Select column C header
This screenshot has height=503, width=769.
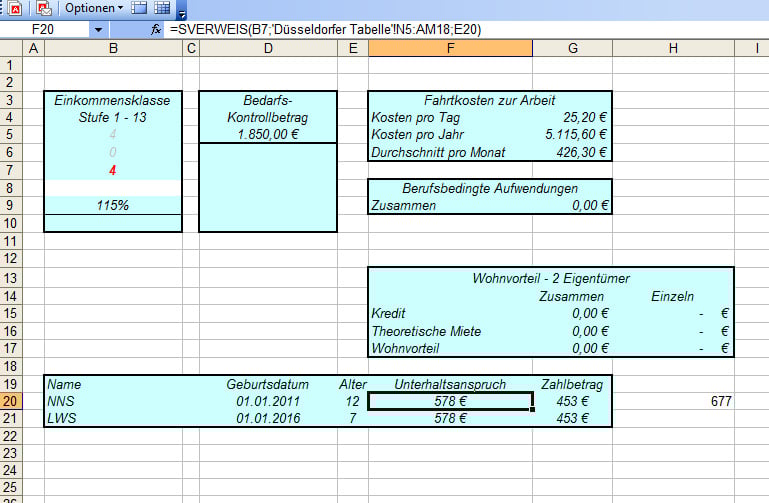[x=191, y=48]
